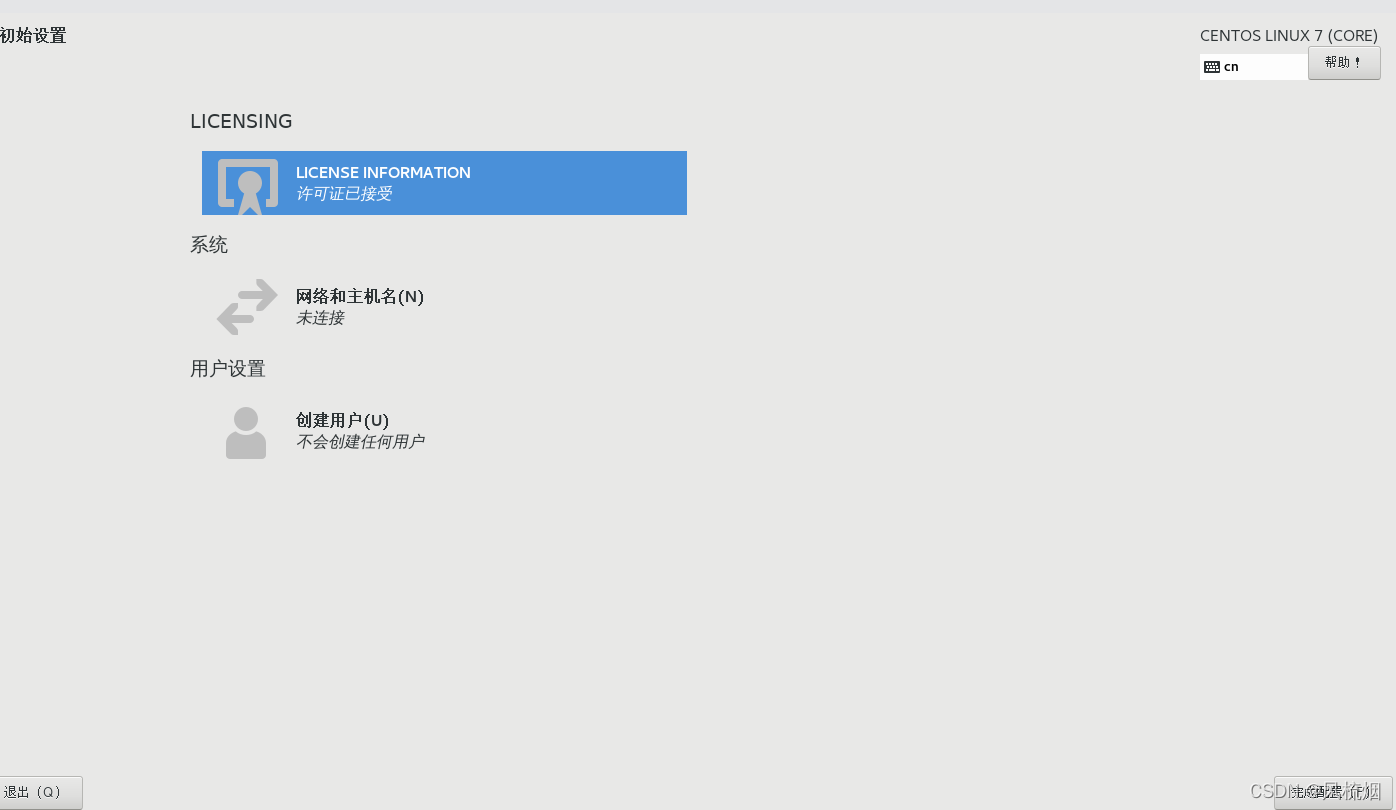This screenshot has width=1396, height=810.
Task: Open 网络和主机名(N) settings
Action: [x=360, y=297]
